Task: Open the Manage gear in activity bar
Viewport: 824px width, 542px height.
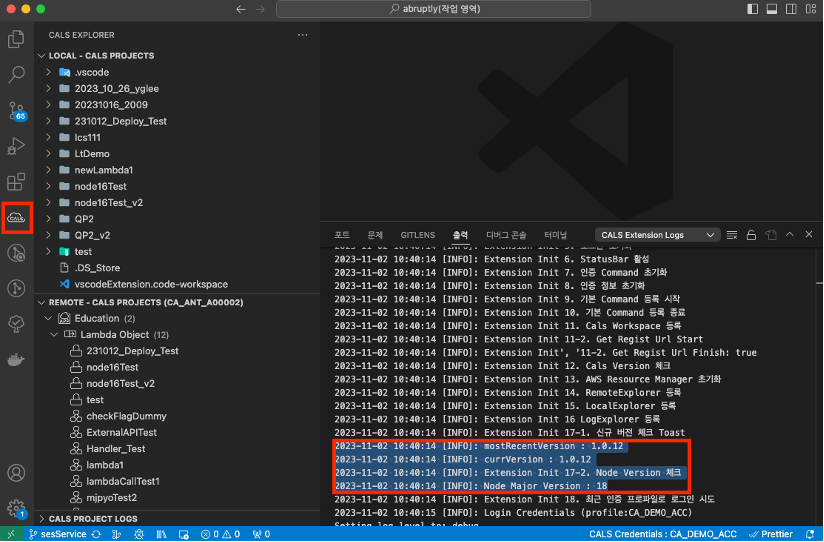Action: click(16, 508)
